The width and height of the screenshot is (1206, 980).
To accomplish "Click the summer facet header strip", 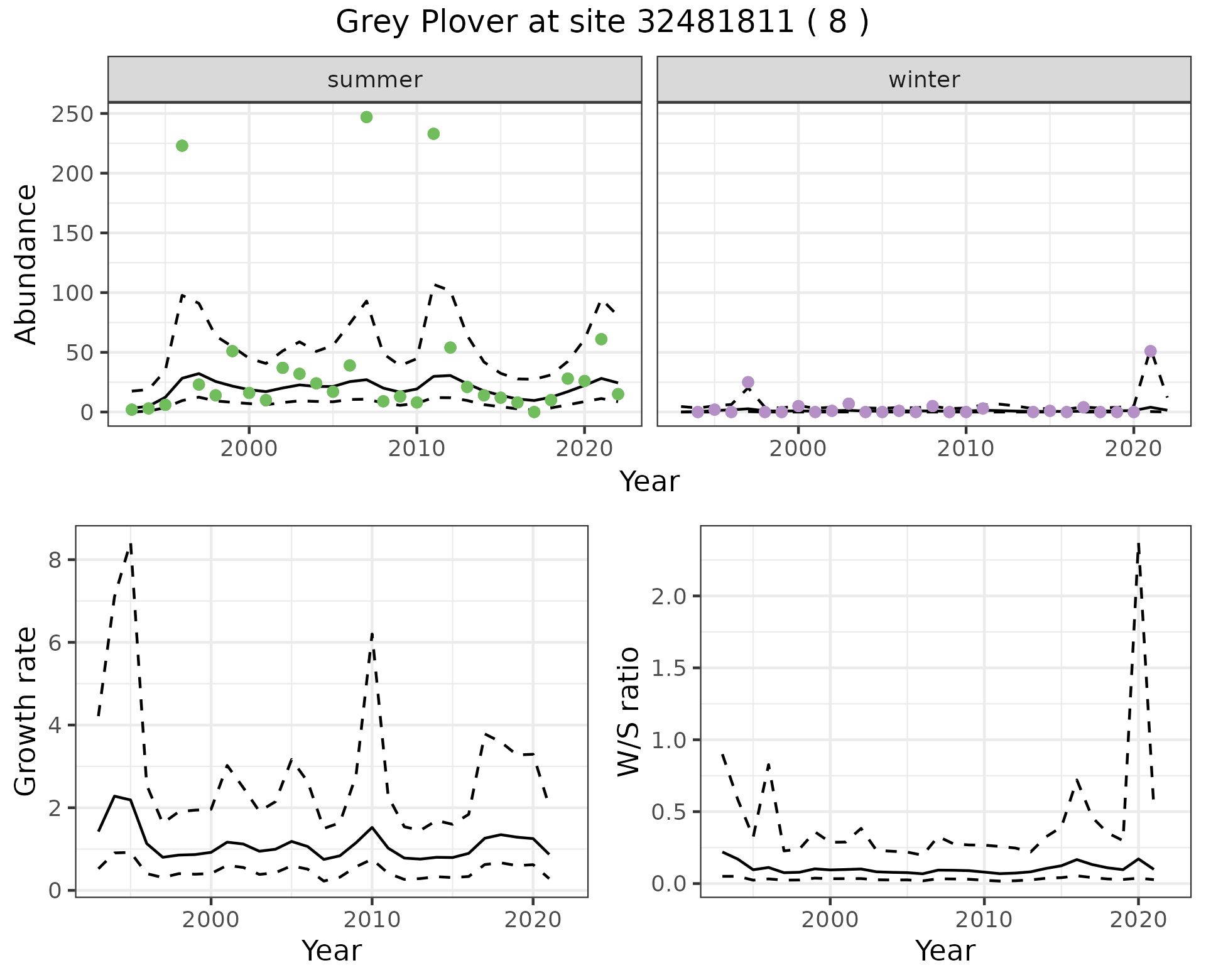I will 374,80.
